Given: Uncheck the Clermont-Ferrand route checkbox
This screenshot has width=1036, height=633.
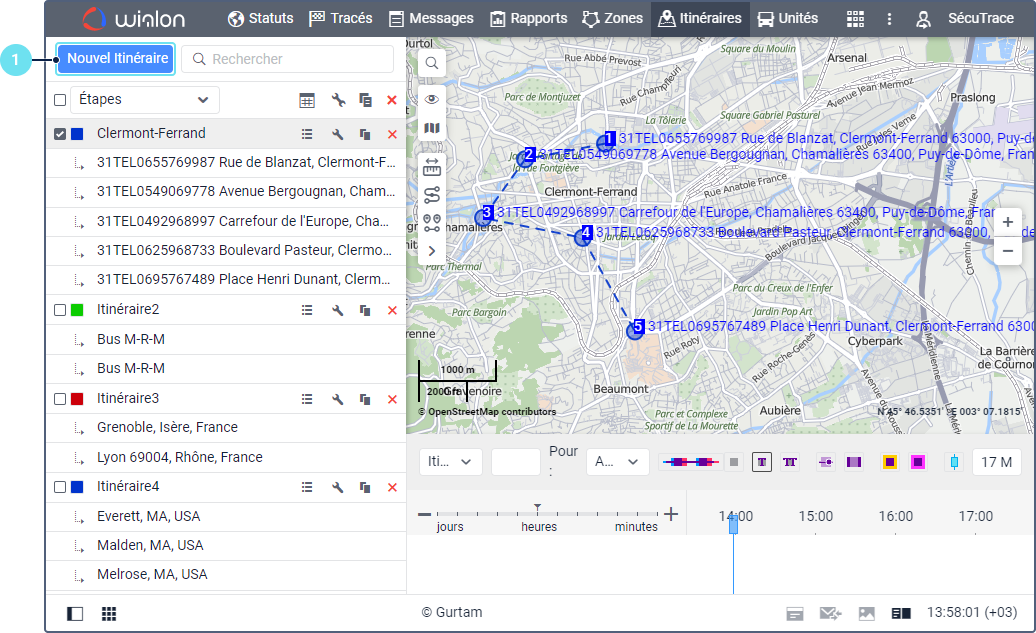Looking at the screenshot, I should pos(60,134).
